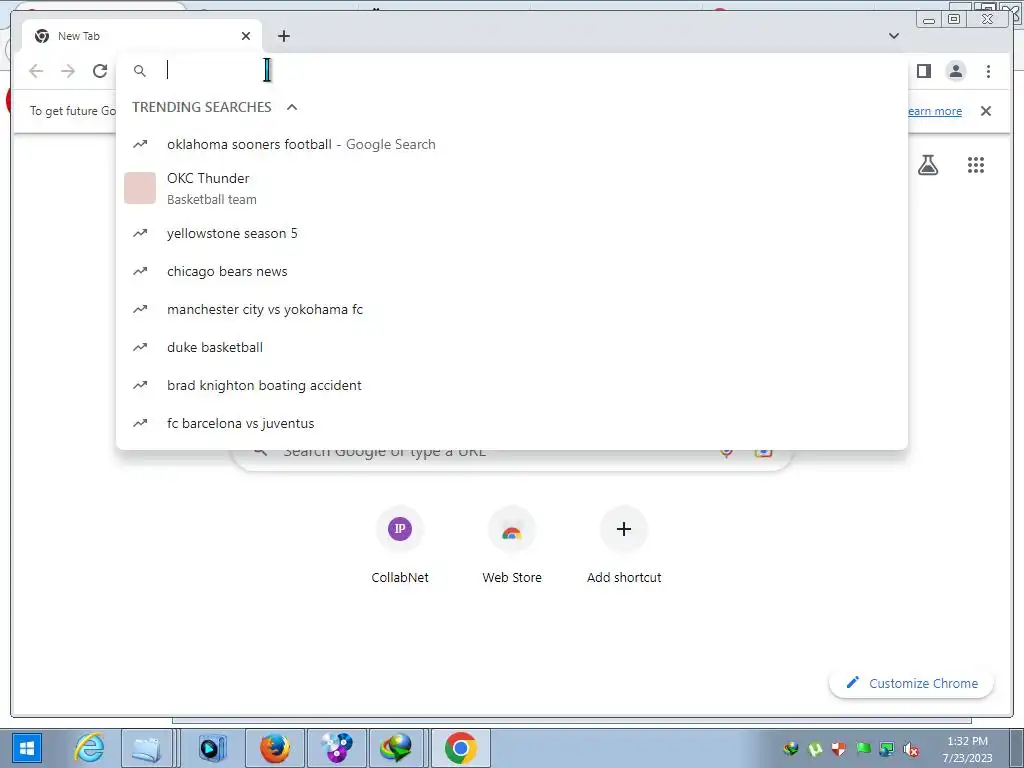Select 'brad knighton boating accident' suggestion
This screenshot has width=1024, height=768.
tap(512, 385)
